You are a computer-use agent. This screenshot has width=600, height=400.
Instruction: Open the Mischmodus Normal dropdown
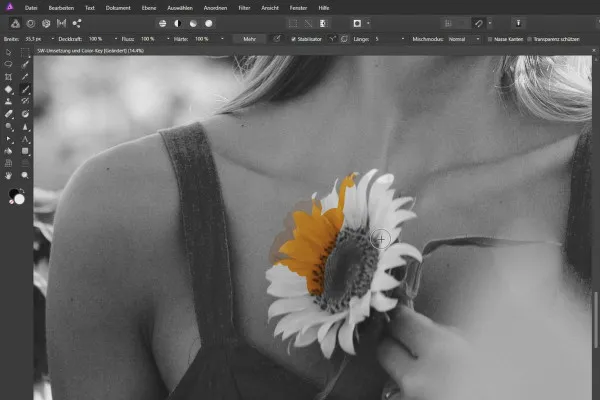point(464,39)
